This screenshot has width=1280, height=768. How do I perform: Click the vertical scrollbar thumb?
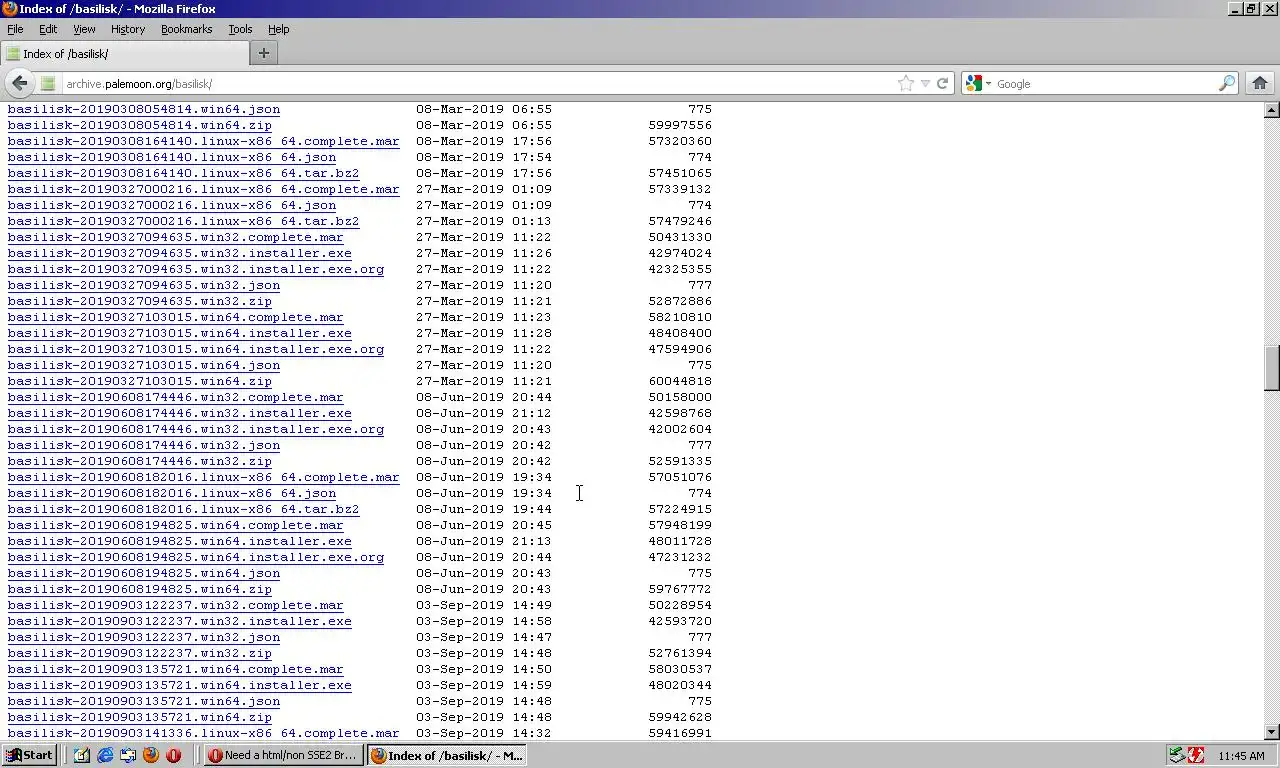pyautogui.click(x=1272, y=368)
